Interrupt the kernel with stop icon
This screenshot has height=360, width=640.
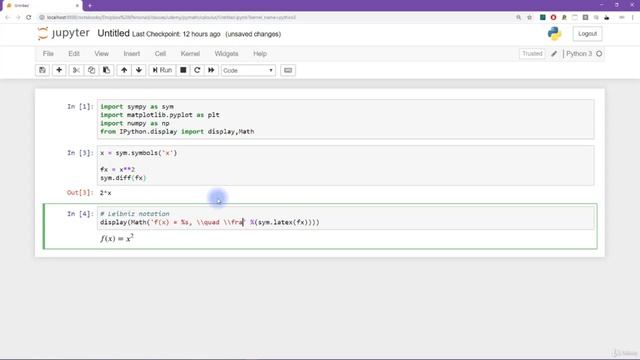(183, 70)
